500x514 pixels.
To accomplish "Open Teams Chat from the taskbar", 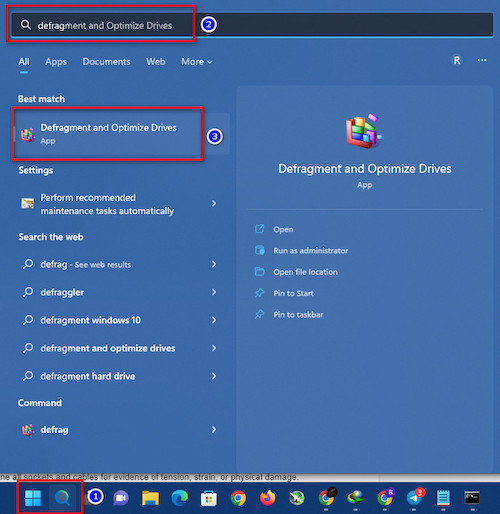I will click(121, 498).
